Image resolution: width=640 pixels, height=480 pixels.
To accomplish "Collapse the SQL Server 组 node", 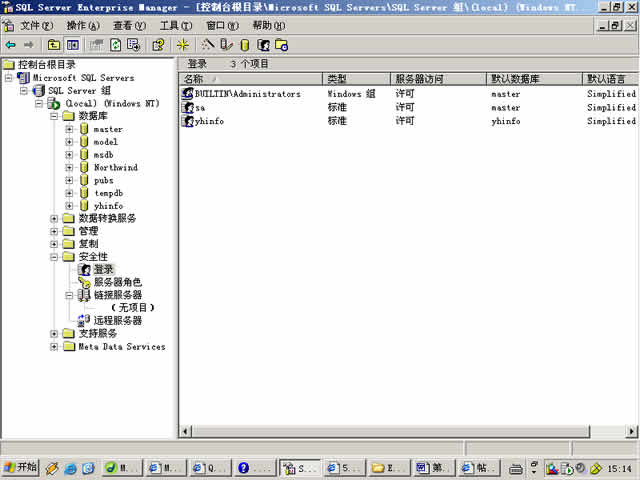I will (24, 91).
